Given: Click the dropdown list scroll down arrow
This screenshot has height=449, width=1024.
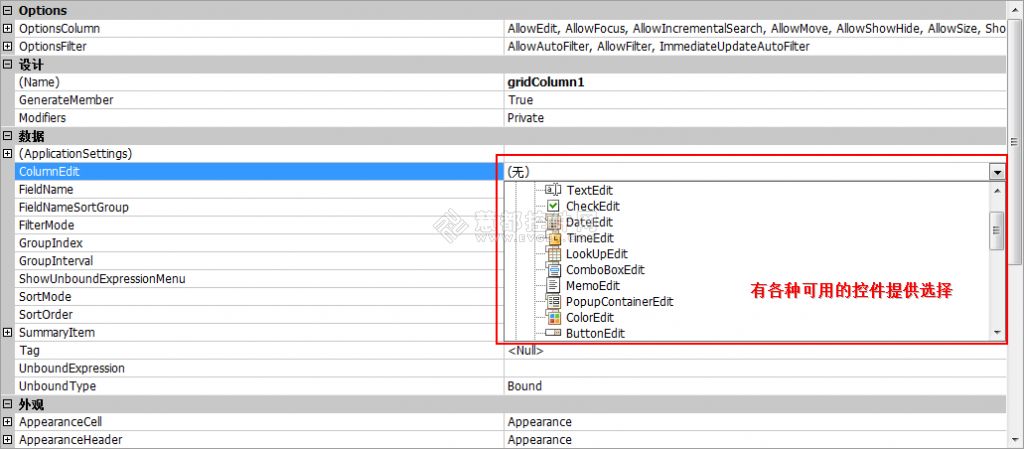Looking at the screenshot, I should (x=997, y=333).
